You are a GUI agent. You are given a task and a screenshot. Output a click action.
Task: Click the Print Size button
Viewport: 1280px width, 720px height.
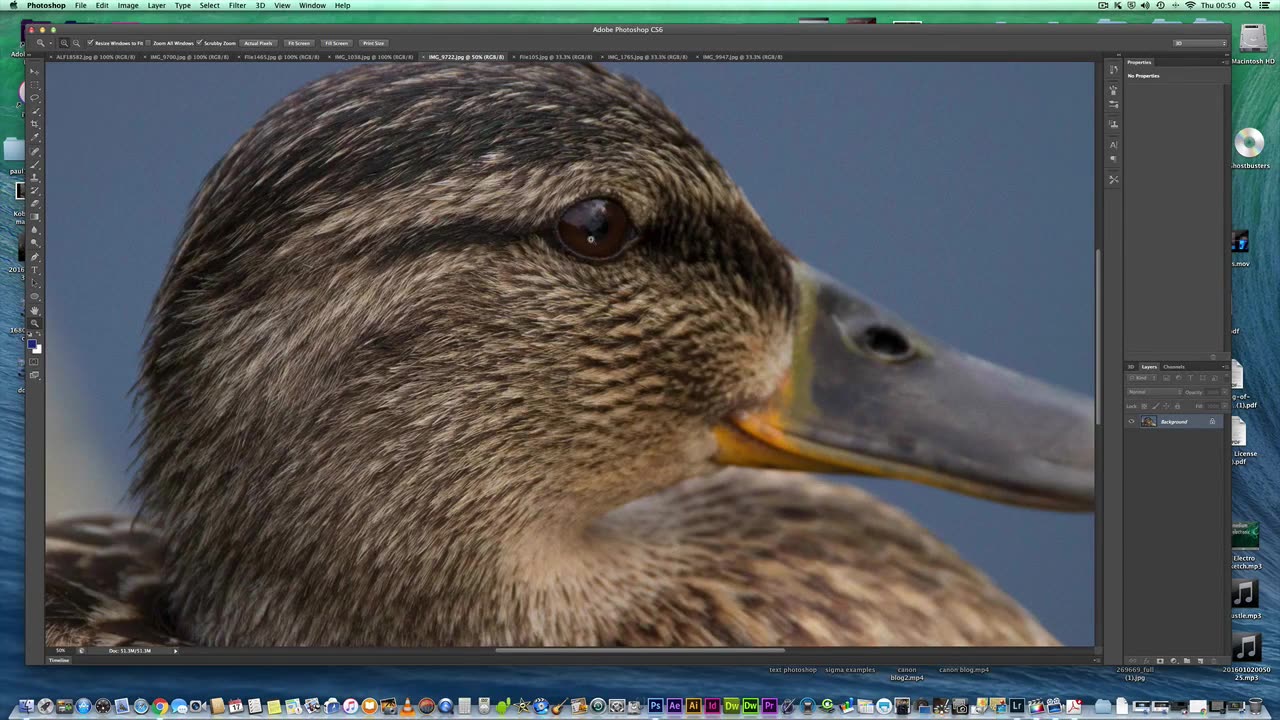(373, 43)
